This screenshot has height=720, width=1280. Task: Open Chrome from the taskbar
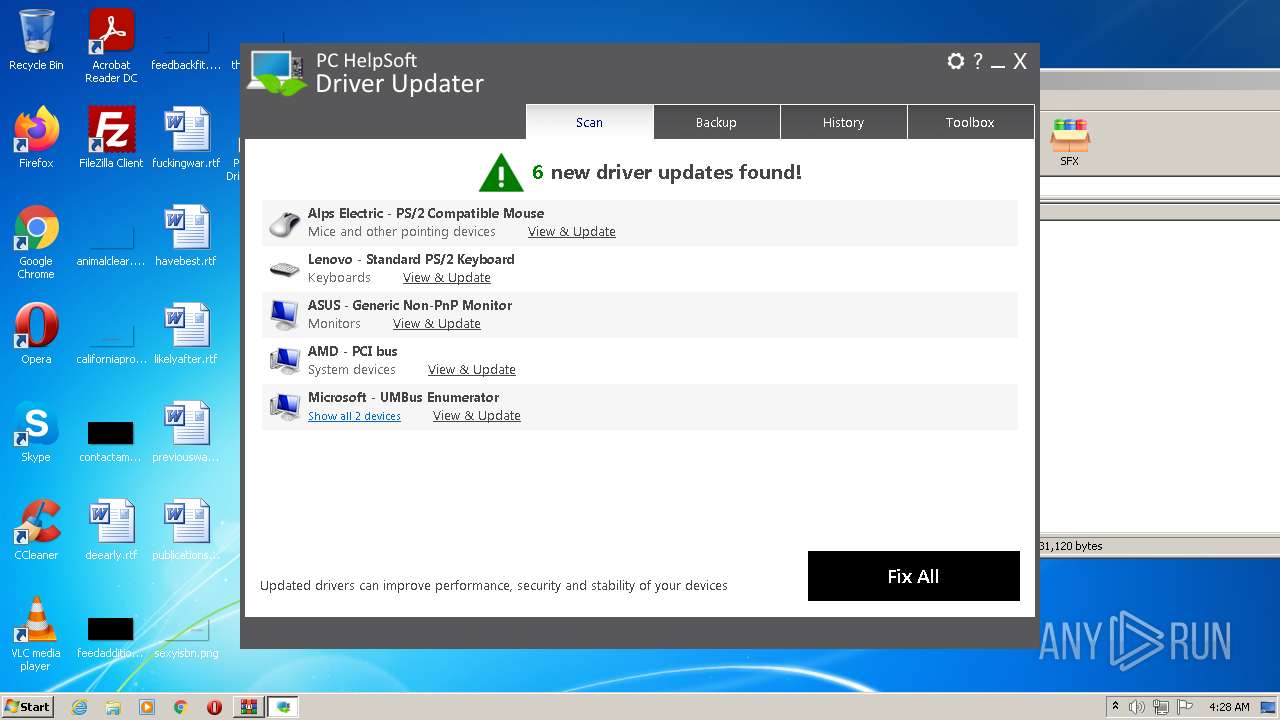coord(181,707)
